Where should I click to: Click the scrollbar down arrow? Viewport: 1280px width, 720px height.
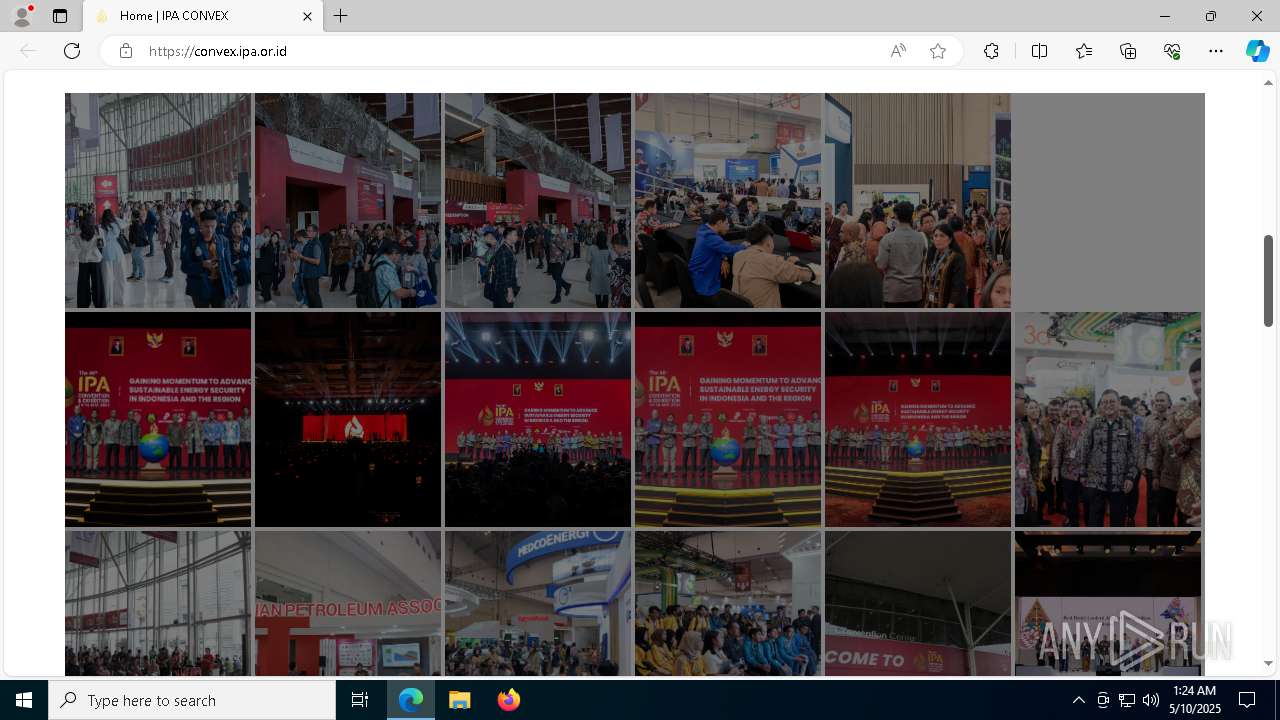(1268, 663)
